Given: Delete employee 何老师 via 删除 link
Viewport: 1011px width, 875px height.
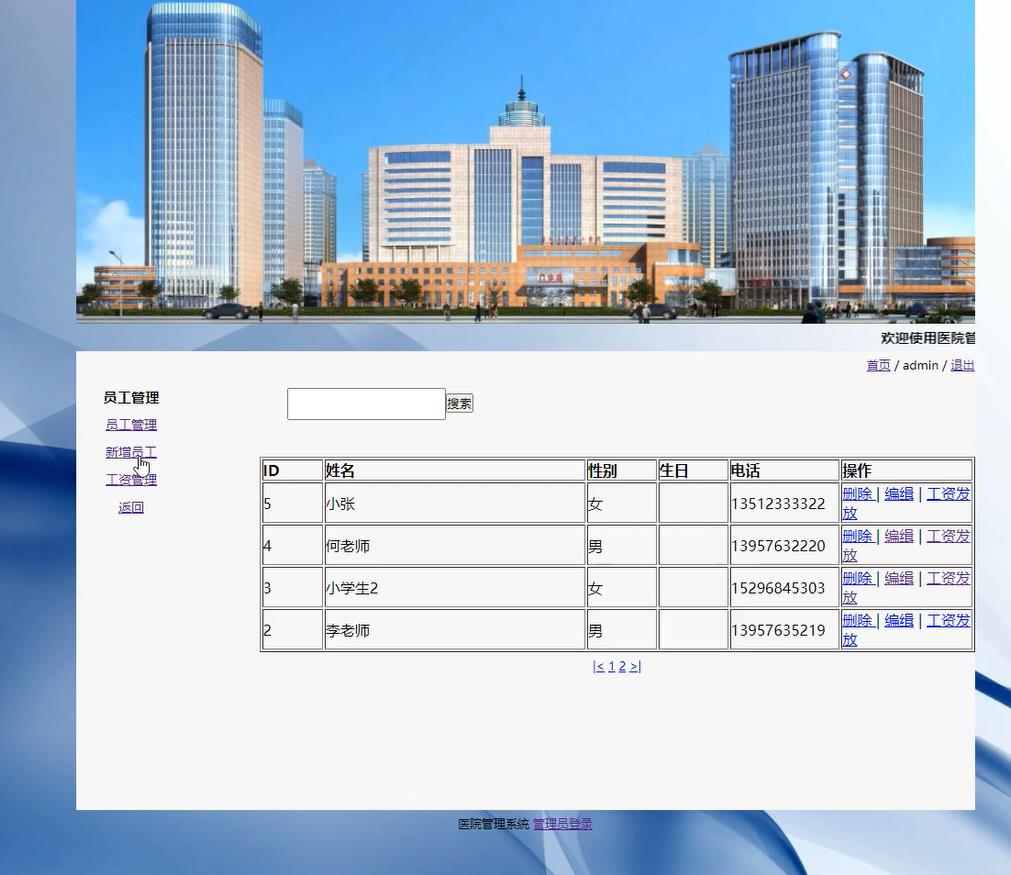Looking at the screenshot, I should [x=858, y=536].
